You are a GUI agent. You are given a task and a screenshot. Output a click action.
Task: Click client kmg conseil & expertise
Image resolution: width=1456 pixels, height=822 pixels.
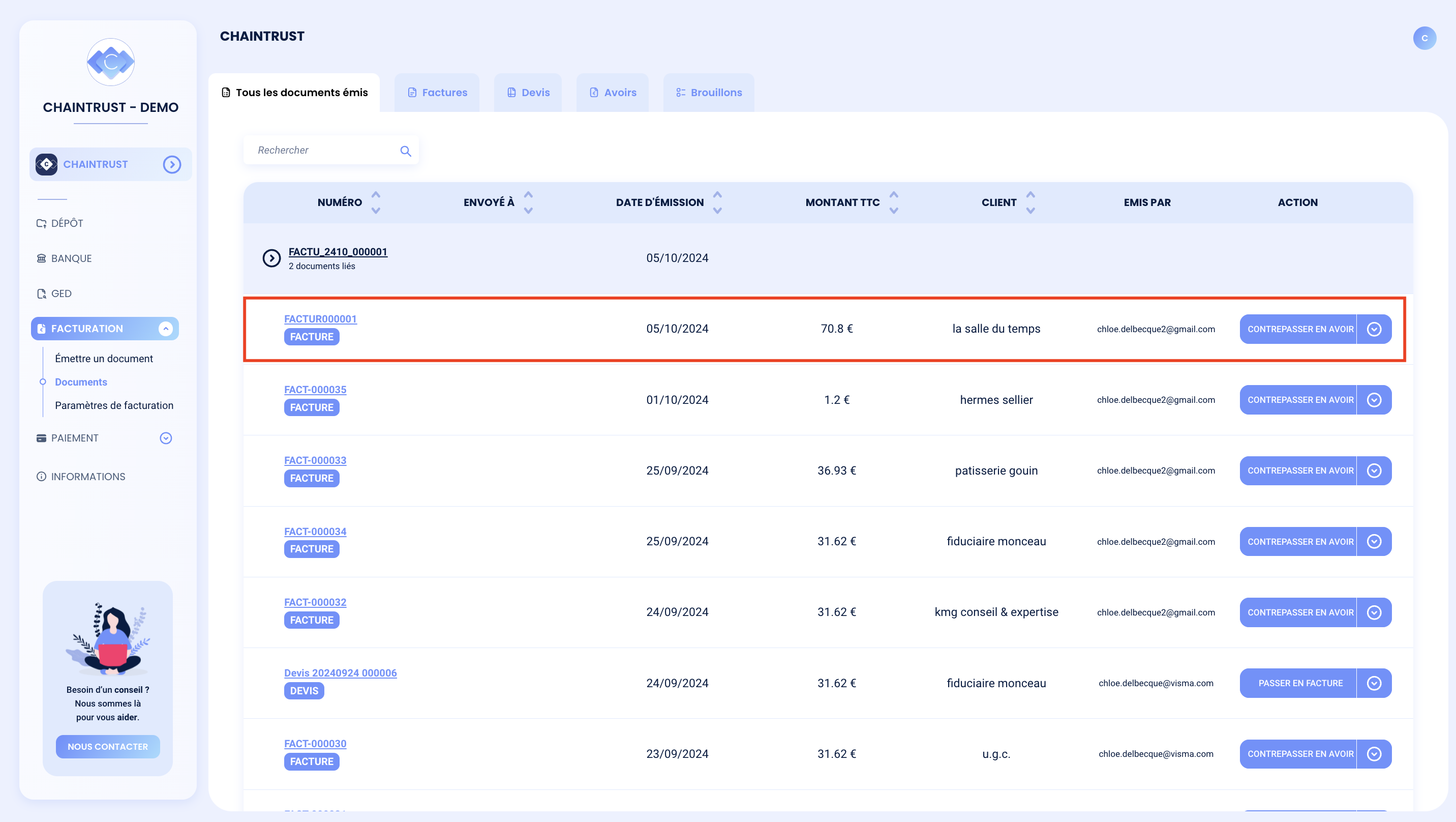[996, 612]
